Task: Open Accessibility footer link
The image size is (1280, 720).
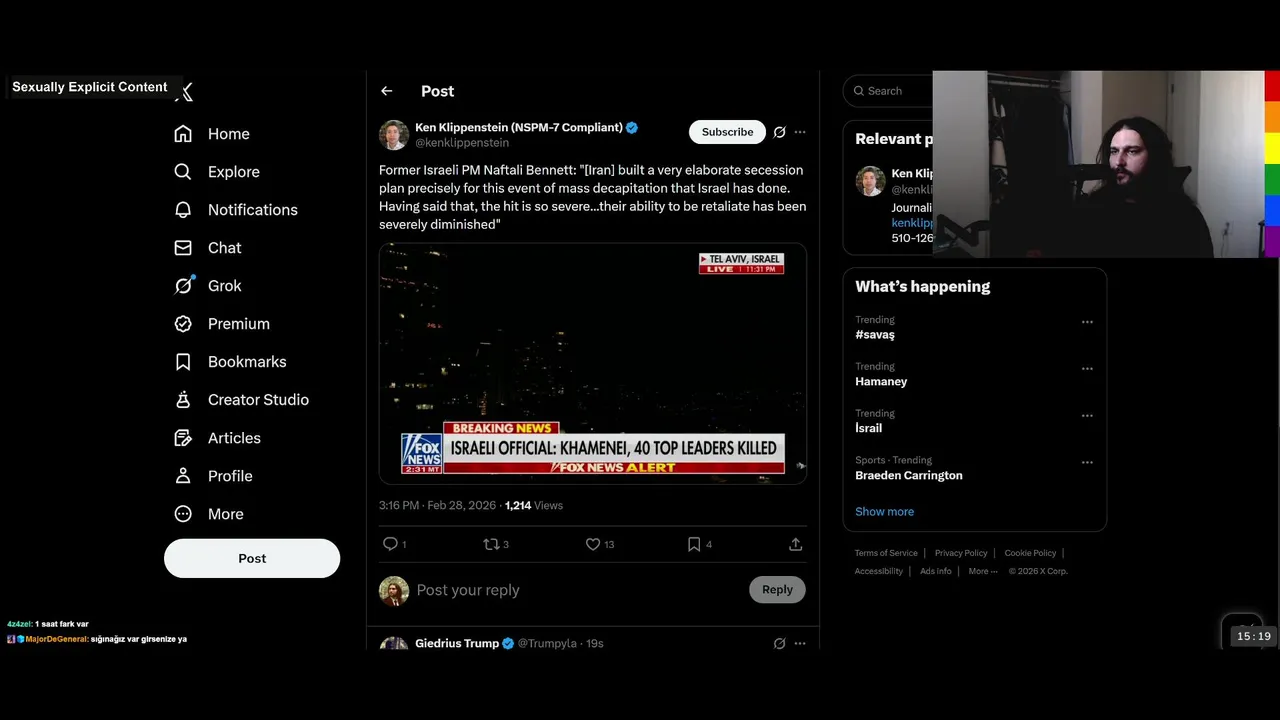Action: click(x=879, y=571)
